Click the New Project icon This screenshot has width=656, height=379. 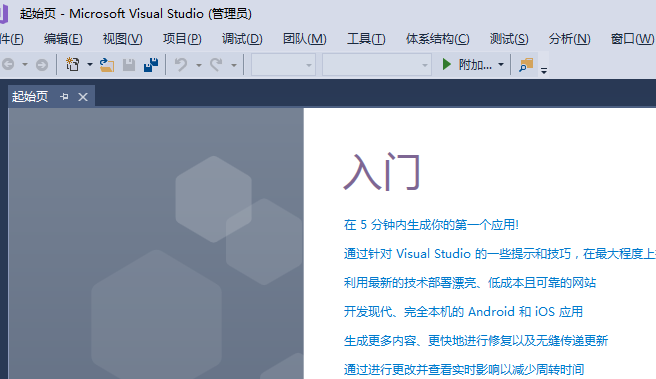click(x=72, y=64)
